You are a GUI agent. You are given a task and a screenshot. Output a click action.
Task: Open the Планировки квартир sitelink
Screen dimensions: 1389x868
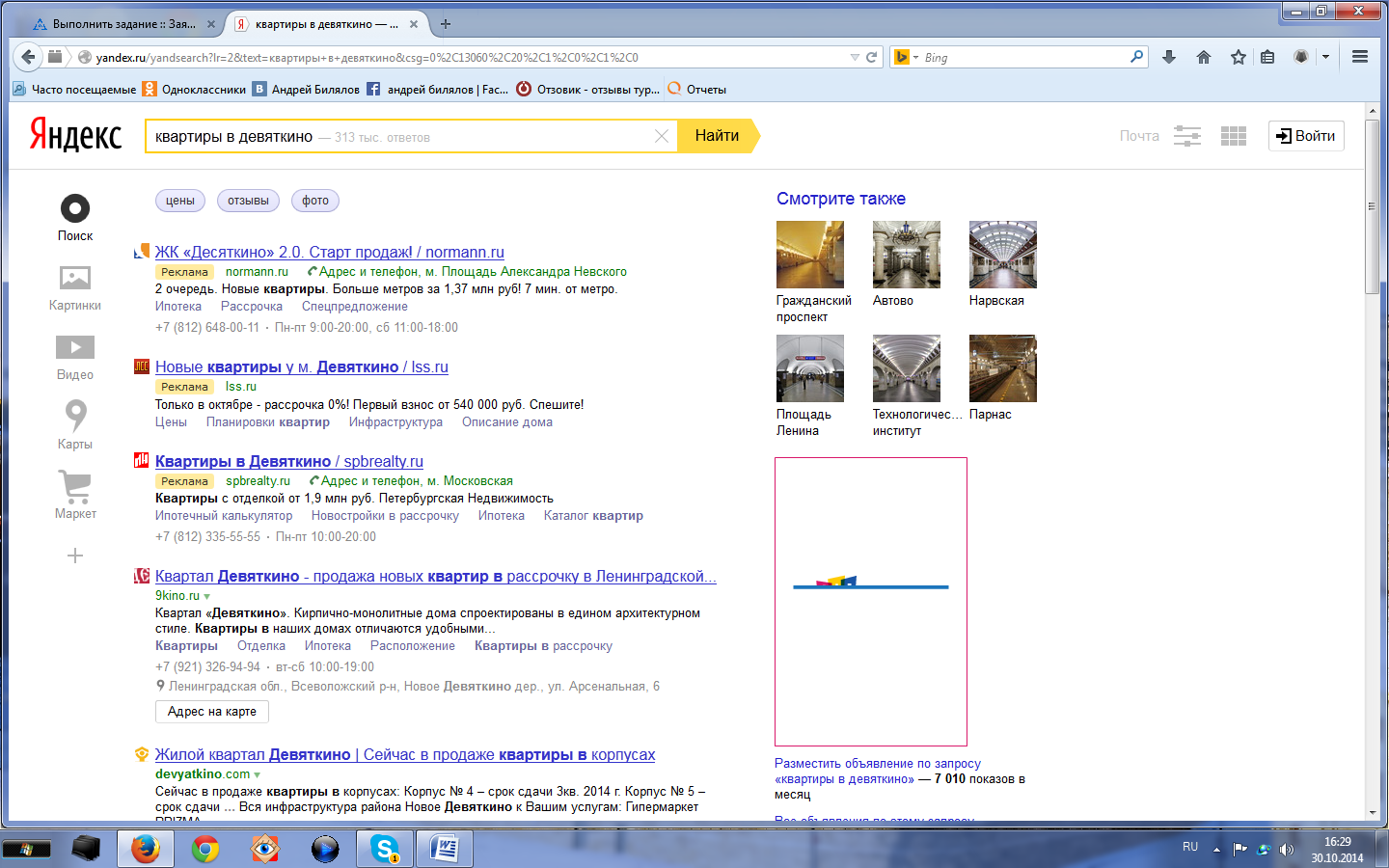tap(268, 422)
